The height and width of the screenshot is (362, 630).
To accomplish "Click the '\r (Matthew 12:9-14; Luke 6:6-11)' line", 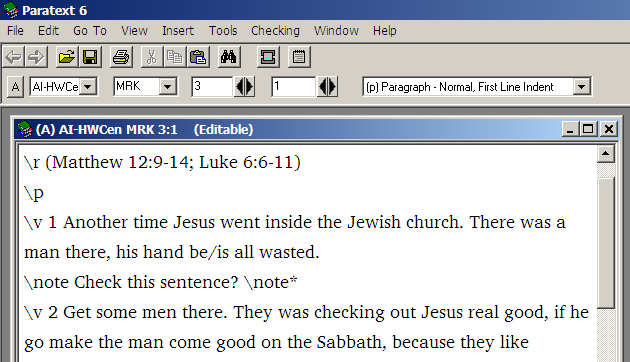I will [x=162, y=162].
